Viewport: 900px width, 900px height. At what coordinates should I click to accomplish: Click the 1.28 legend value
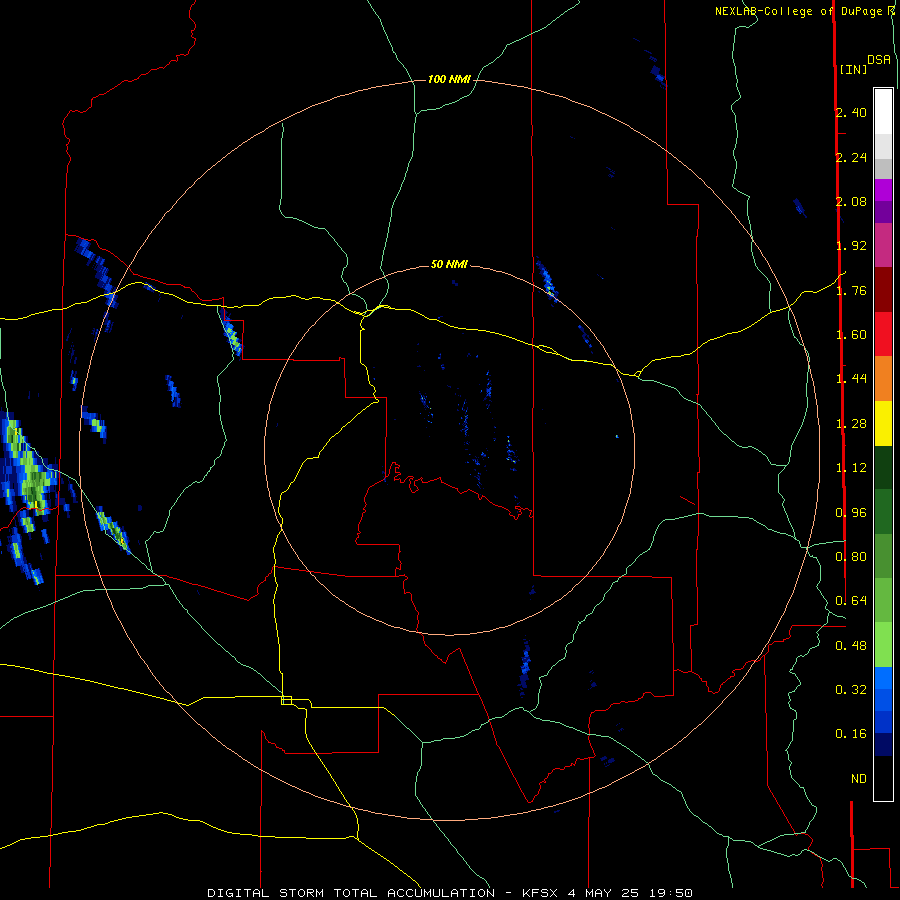click(x=851, y=424)
